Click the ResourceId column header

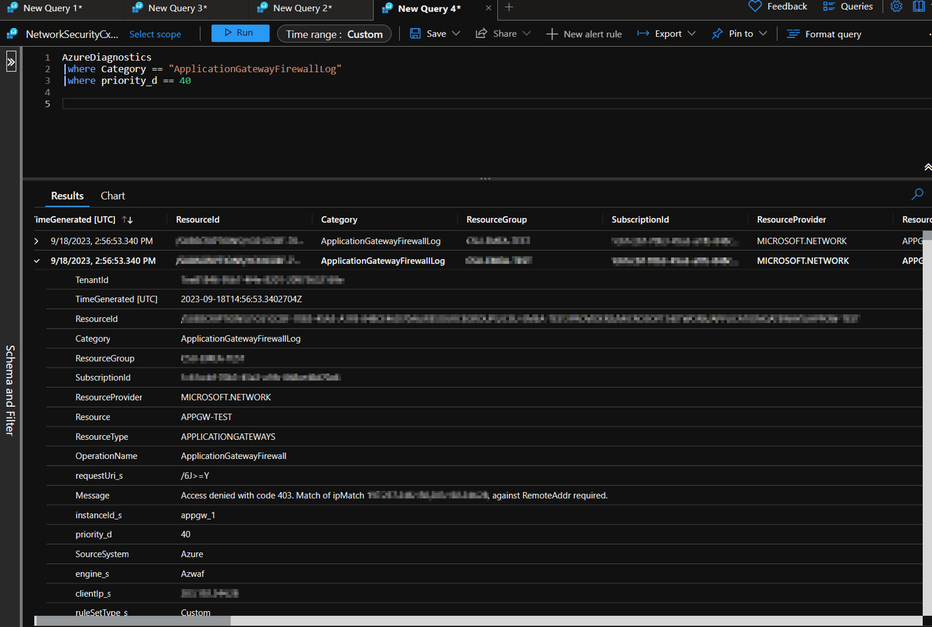click(197, 220)
